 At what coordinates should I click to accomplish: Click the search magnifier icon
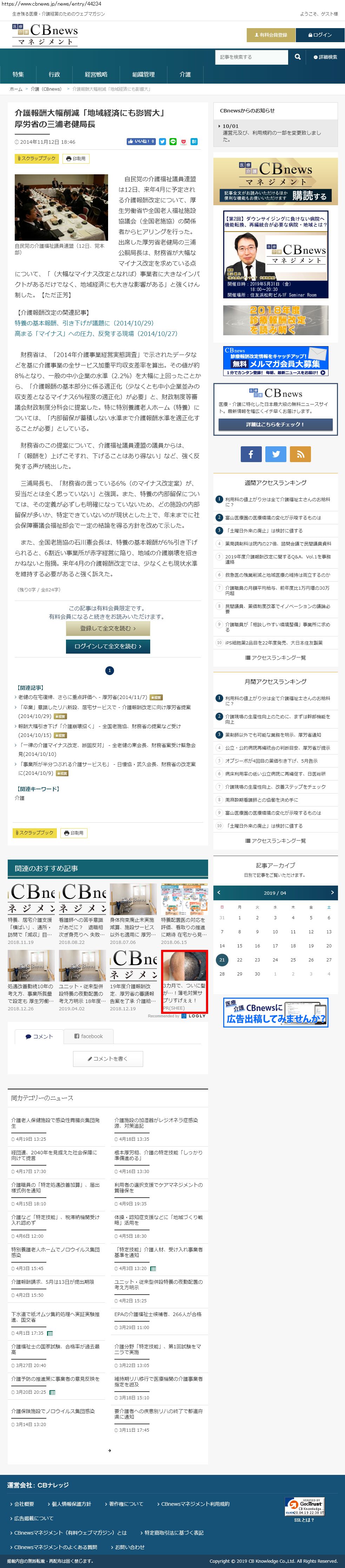click(297, 57)
